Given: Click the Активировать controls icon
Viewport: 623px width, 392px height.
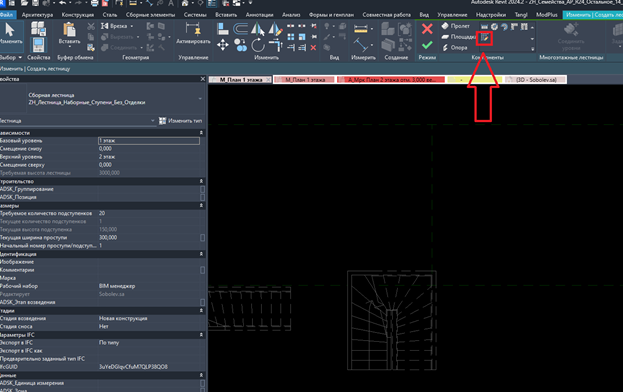Looking at the screenshot, I should click(x=193, y=29).
